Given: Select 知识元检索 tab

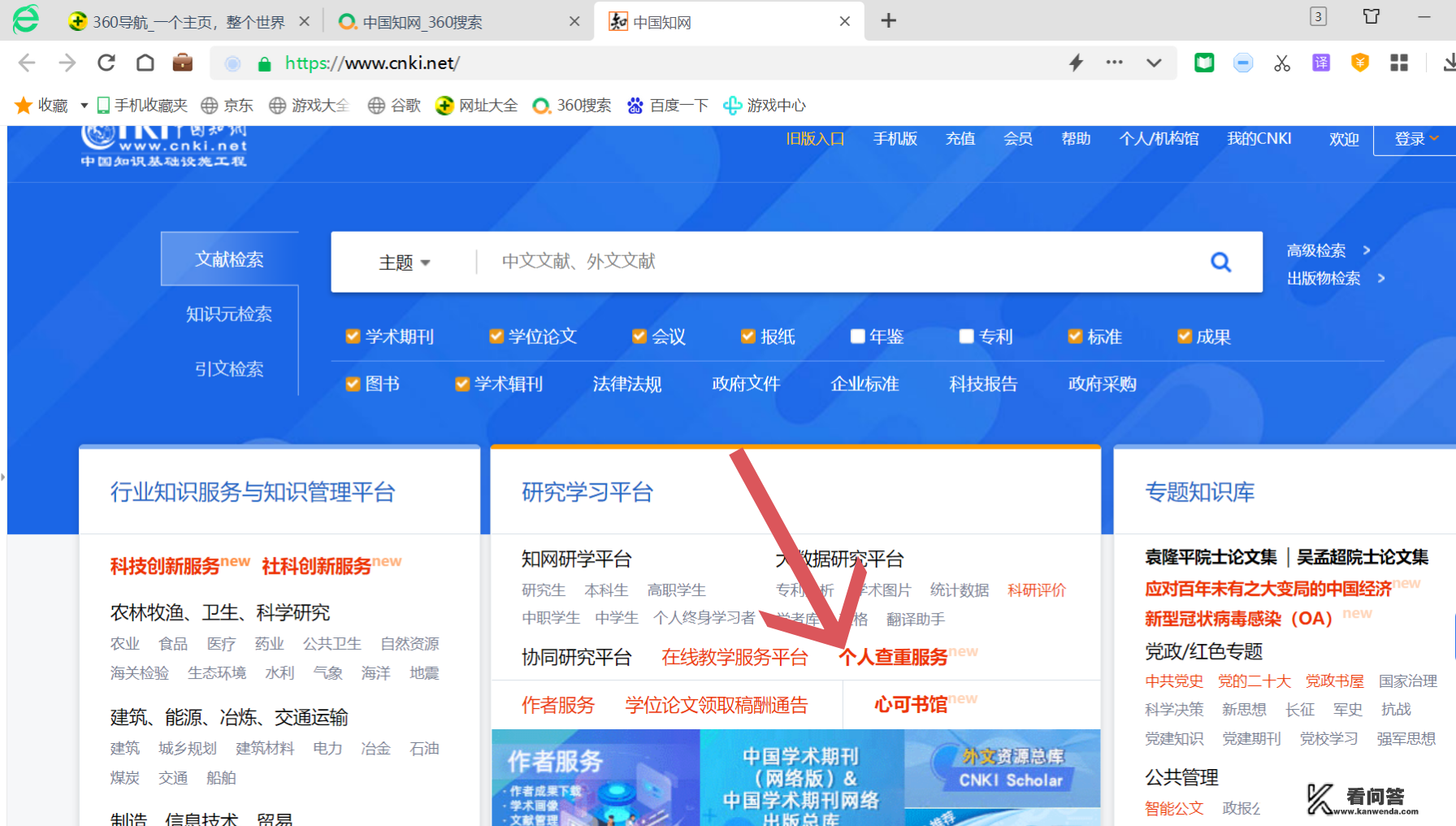Looking at the screenshot, I should [229, 314].
